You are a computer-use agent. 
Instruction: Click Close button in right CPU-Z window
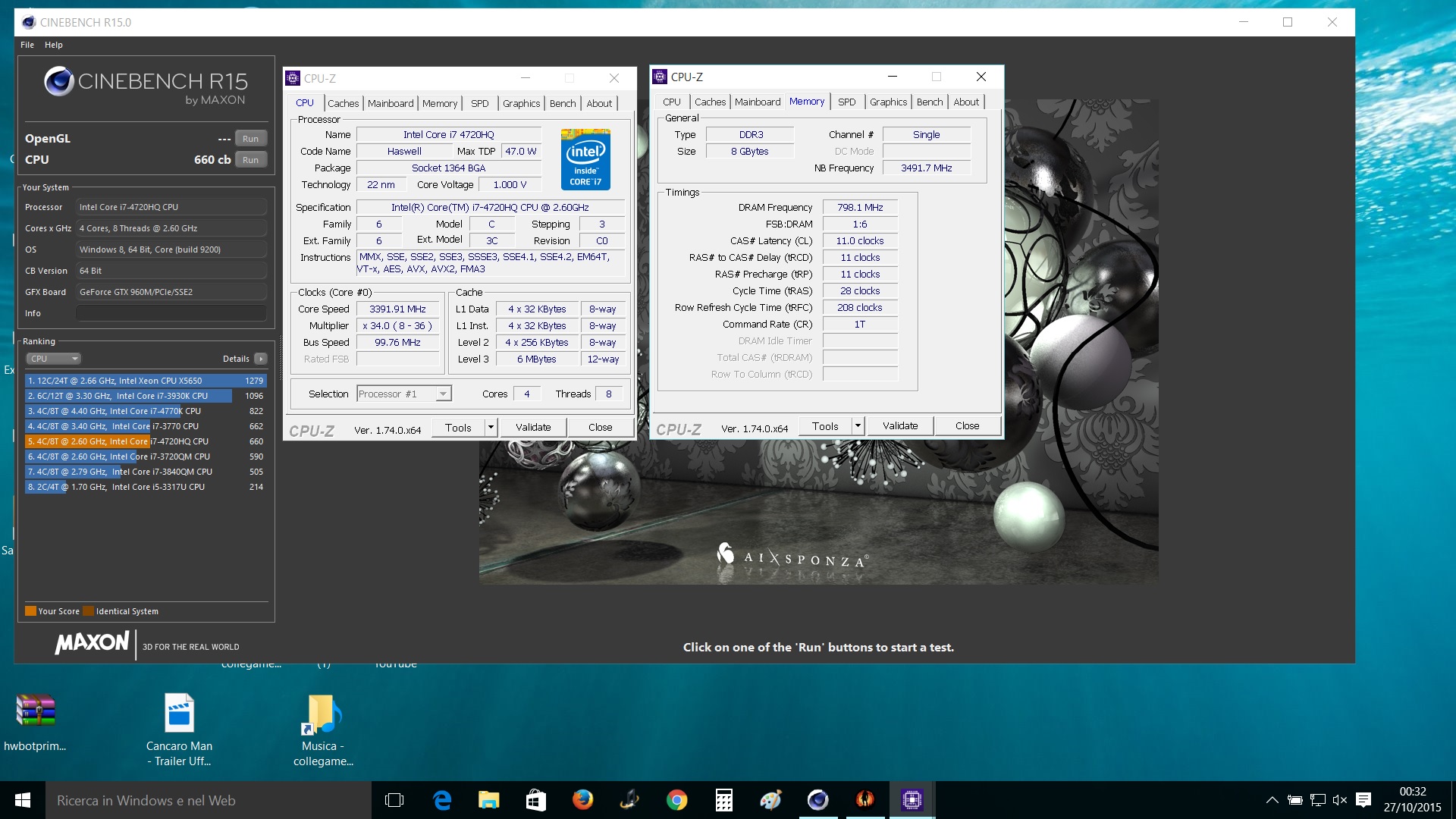coord(967,426)
